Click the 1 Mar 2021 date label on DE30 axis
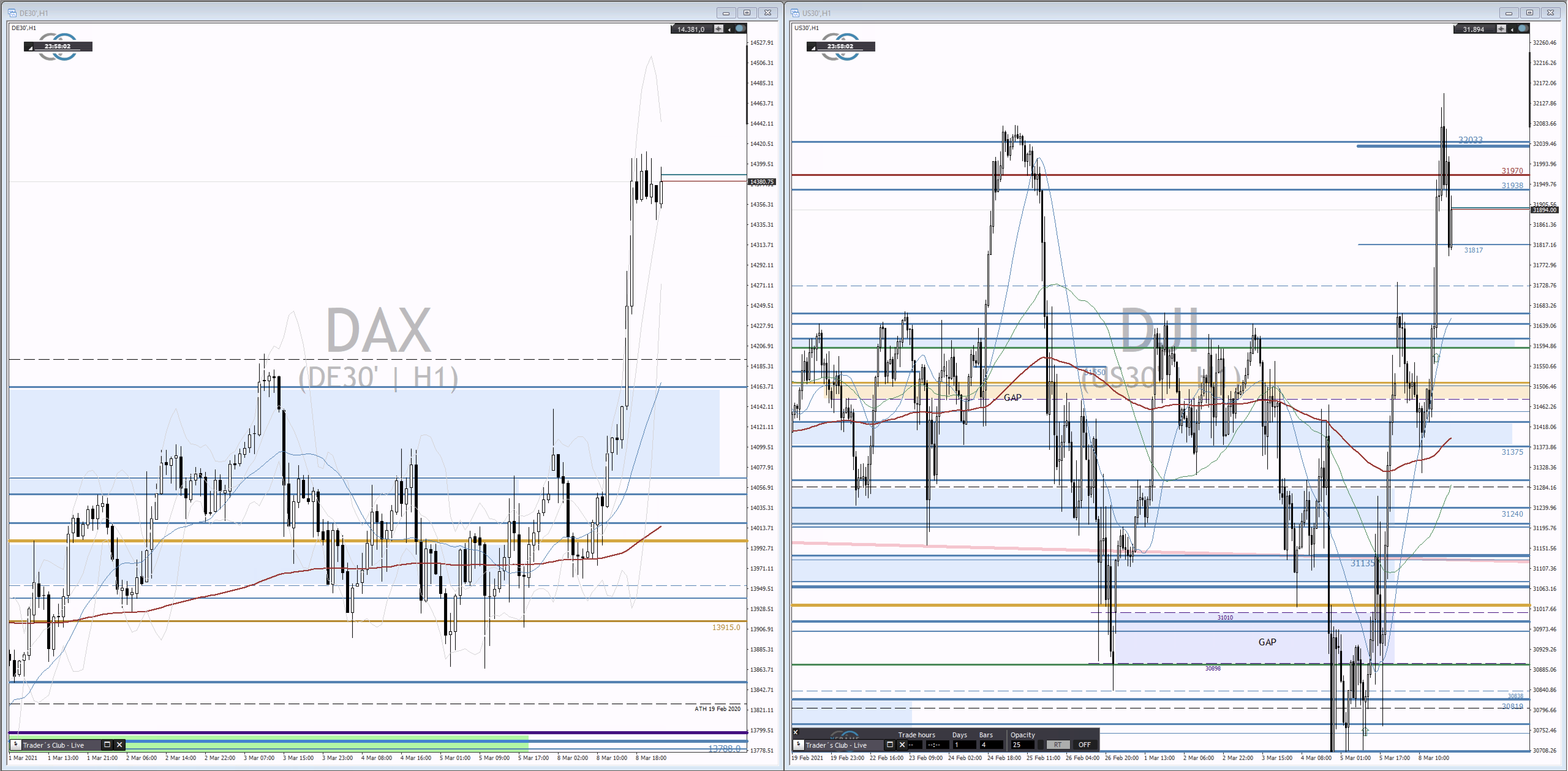 point(23,758)
